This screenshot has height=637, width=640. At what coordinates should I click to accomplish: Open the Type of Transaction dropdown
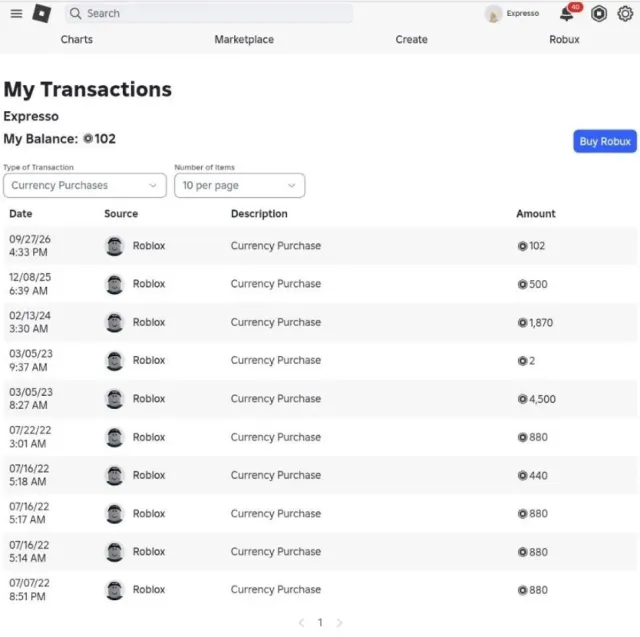pyautogui.click(x=85, y=186)
